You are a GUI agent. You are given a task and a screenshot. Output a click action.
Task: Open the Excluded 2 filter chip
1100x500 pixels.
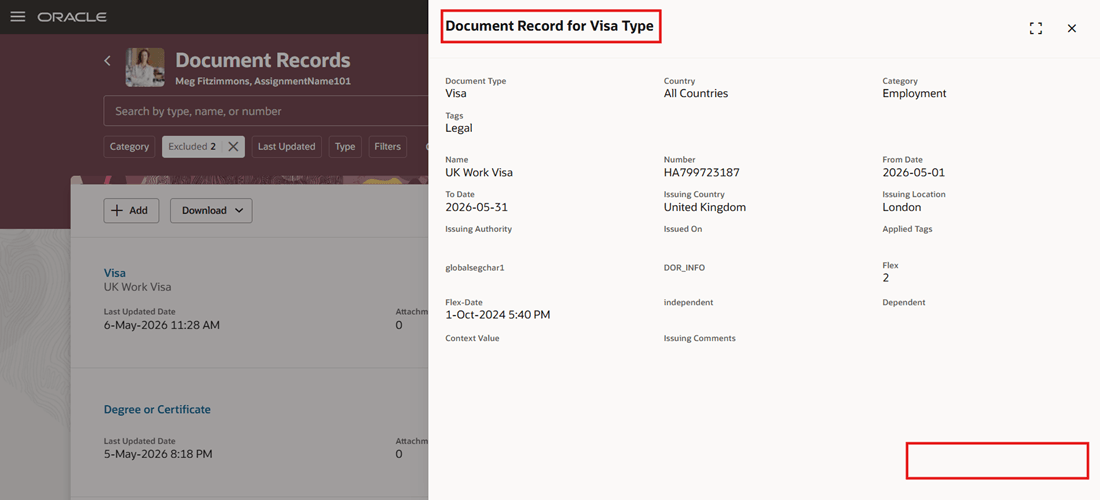[192, 147]
